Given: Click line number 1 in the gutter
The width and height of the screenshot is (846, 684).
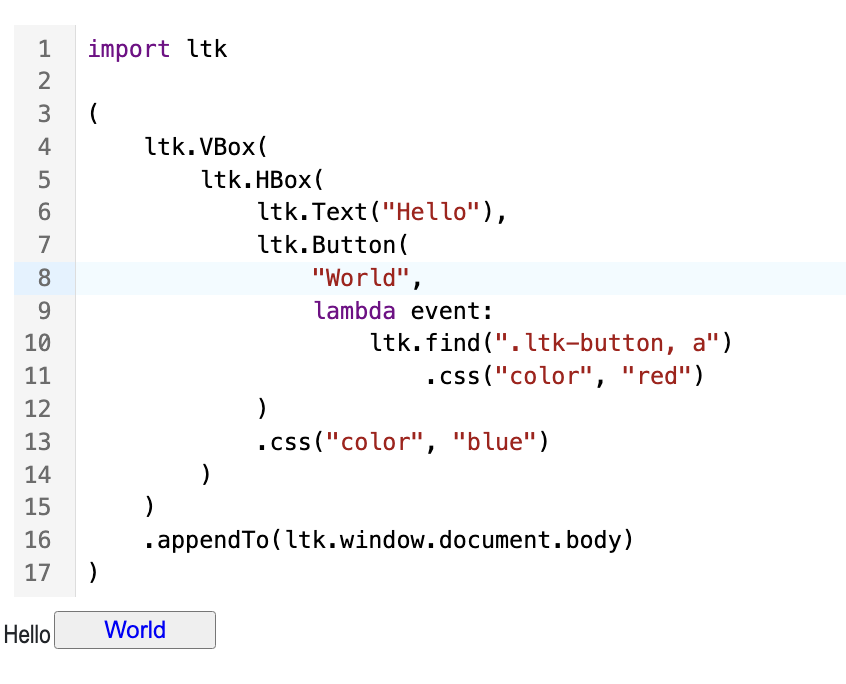Looking at the screenshot, I should point(43,48).
